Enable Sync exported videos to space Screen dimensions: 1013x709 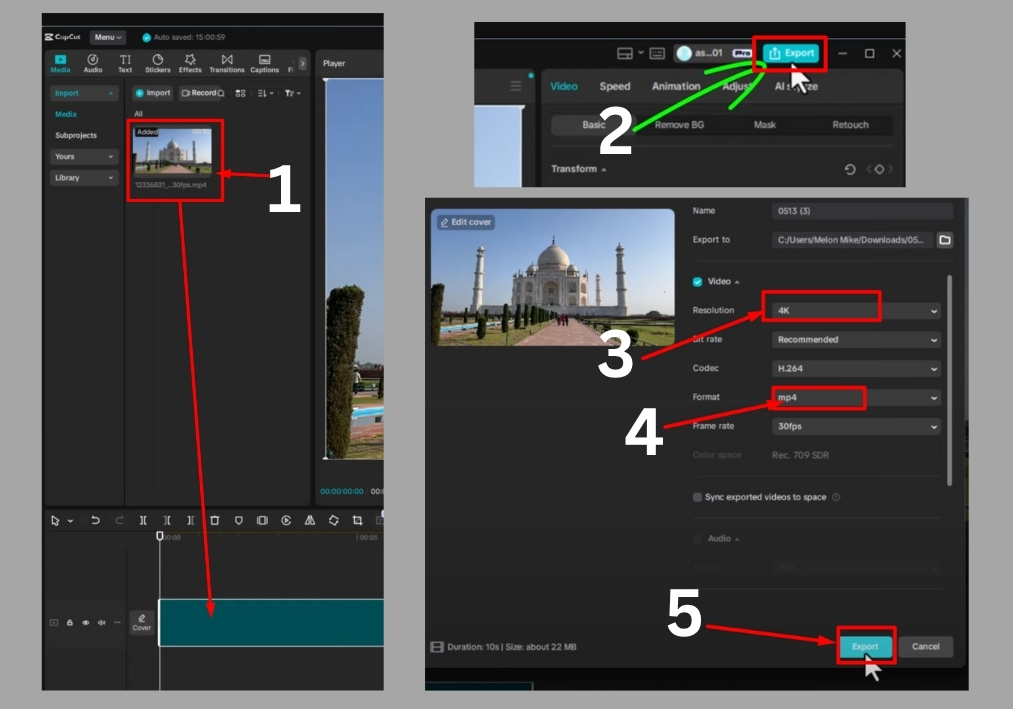(697, 497)
